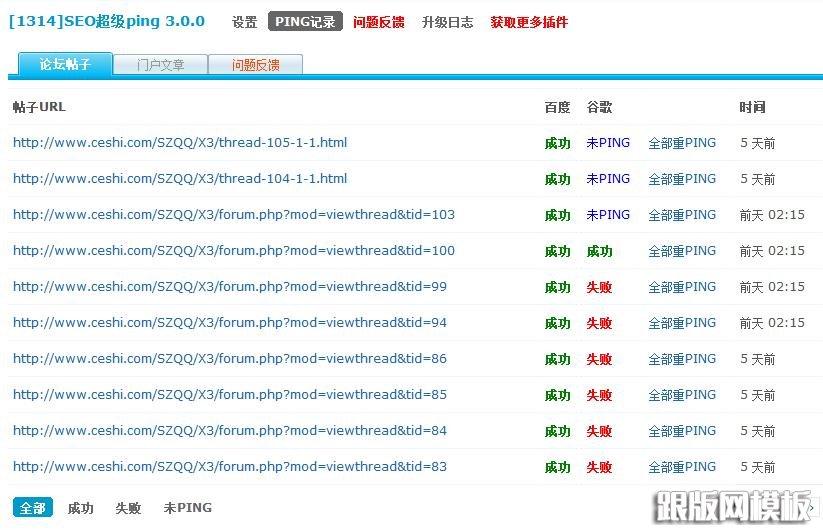The width and height of the screenshot is (823, 530).
Task: Click the 获取更多插件 link
Action: point(529,22)
